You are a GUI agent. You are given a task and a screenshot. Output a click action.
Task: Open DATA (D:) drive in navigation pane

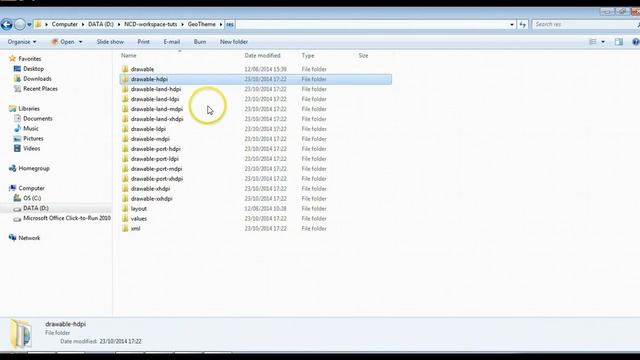click(x=36, y=208)
